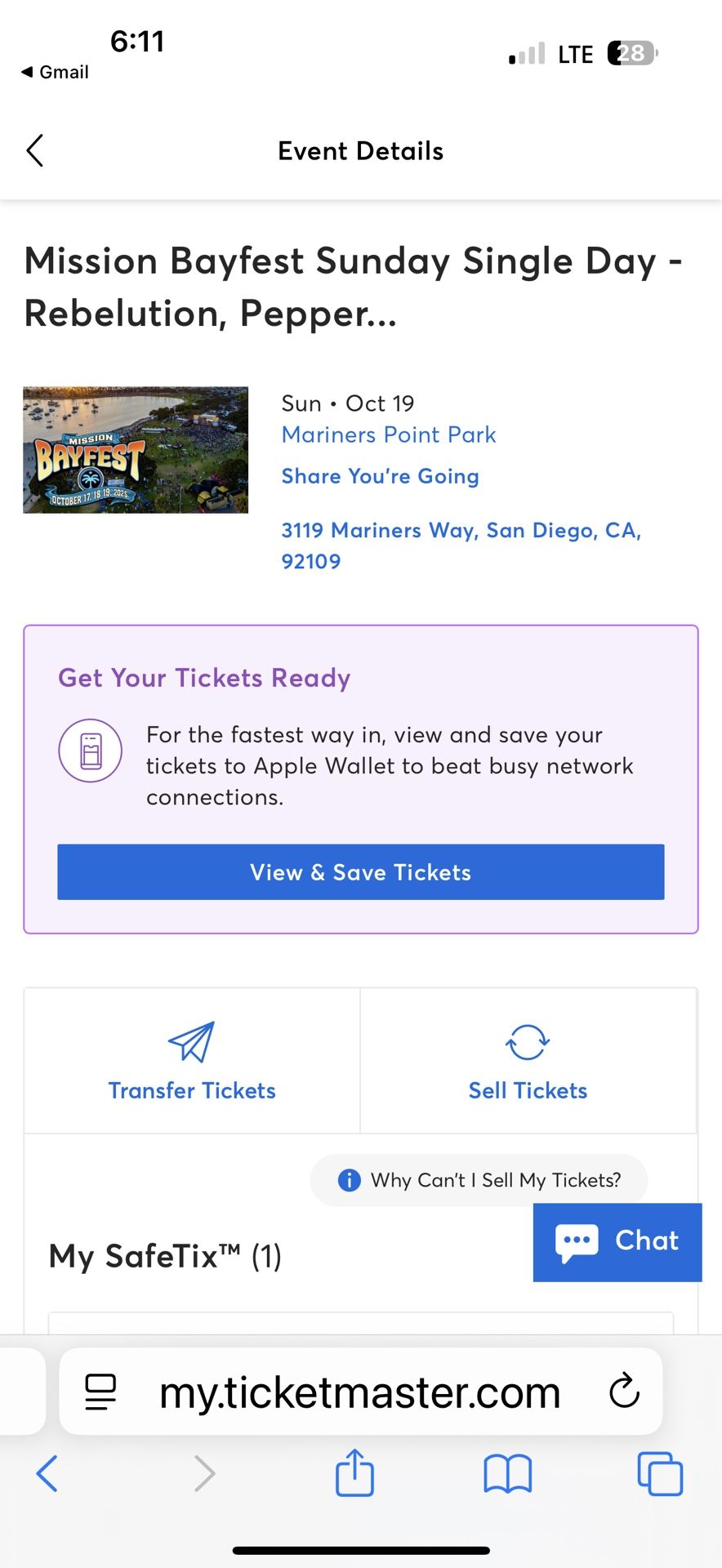Screen dimensions: 722x1568
Task: Tap the my.ticketmaster.com address bar
Action: 359,1392
